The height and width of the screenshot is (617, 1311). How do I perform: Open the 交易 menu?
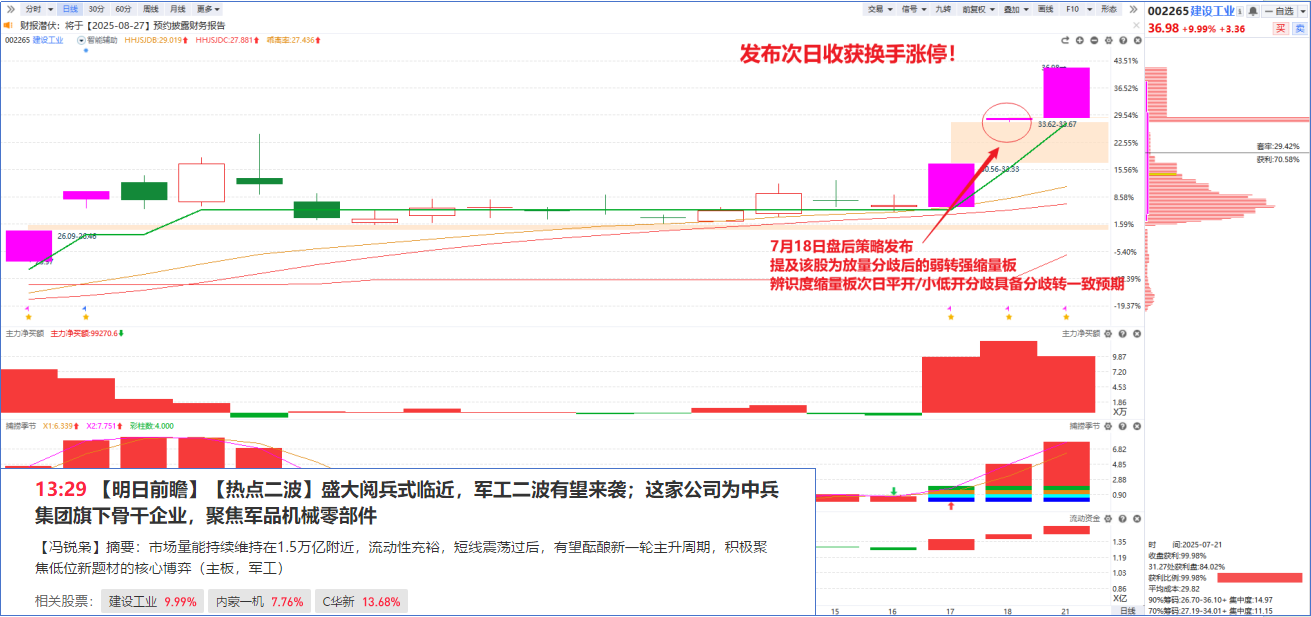tap(878, 8)
